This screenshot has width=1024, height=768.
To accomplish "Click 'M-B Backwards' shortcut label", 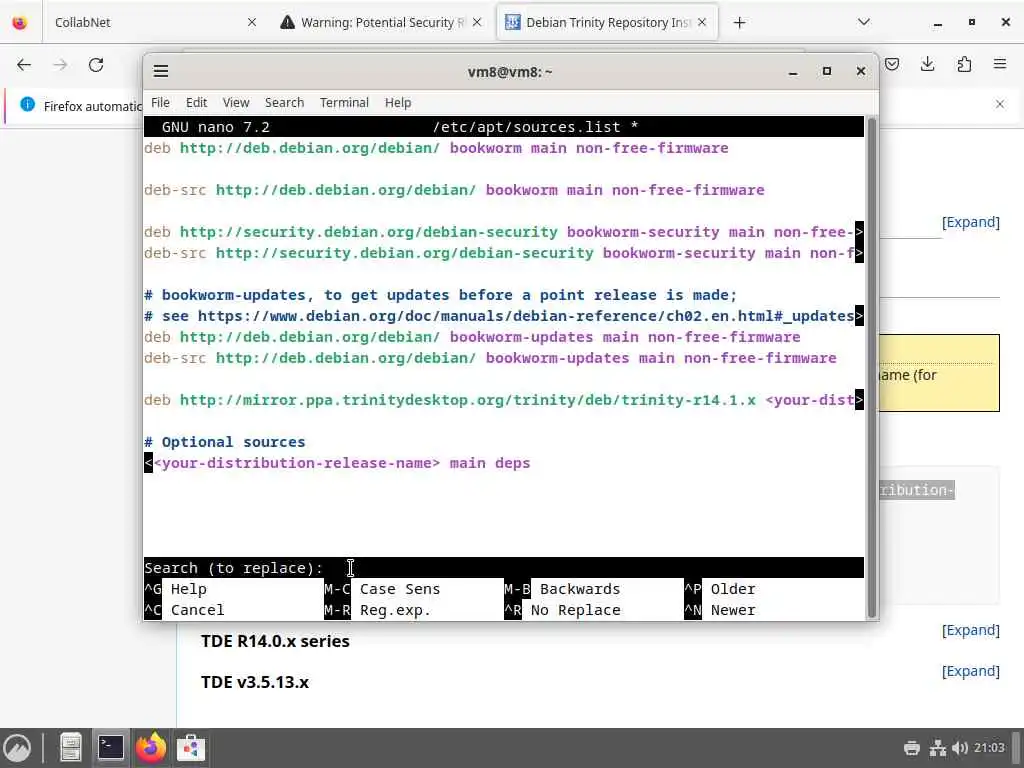I will click(562, 589).
